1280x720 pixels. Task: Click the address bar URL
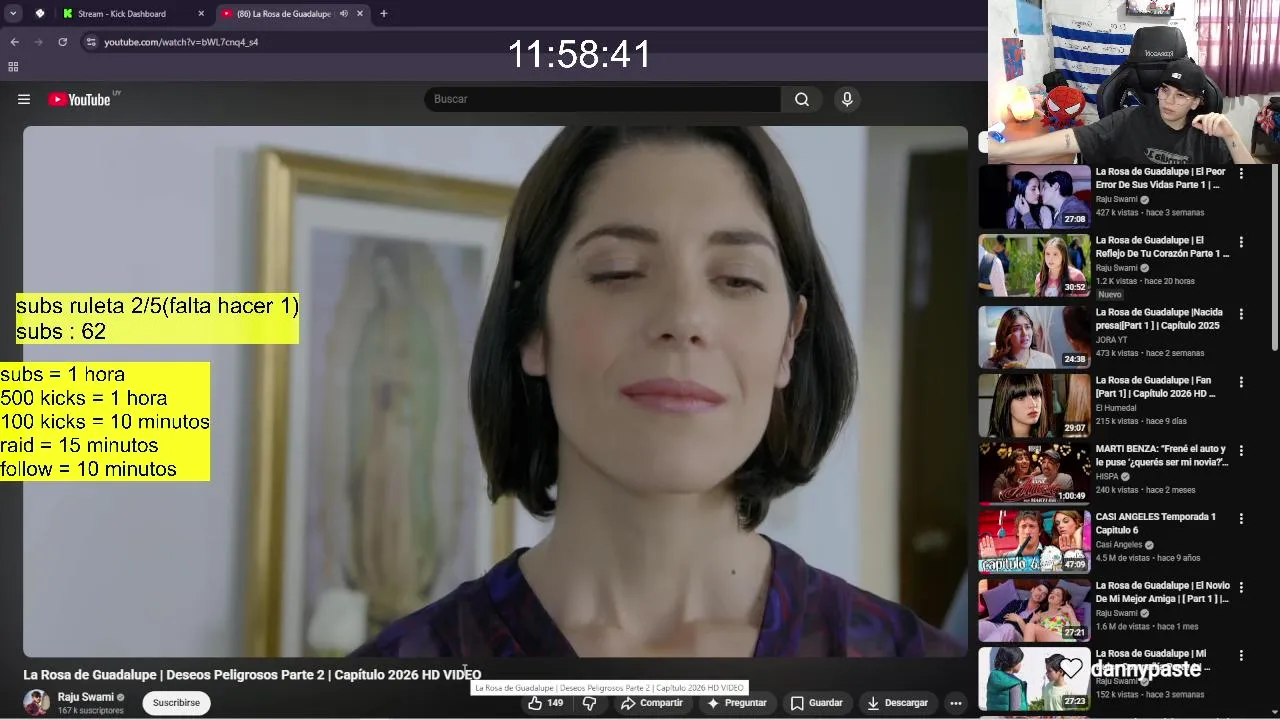pos(181,42)
